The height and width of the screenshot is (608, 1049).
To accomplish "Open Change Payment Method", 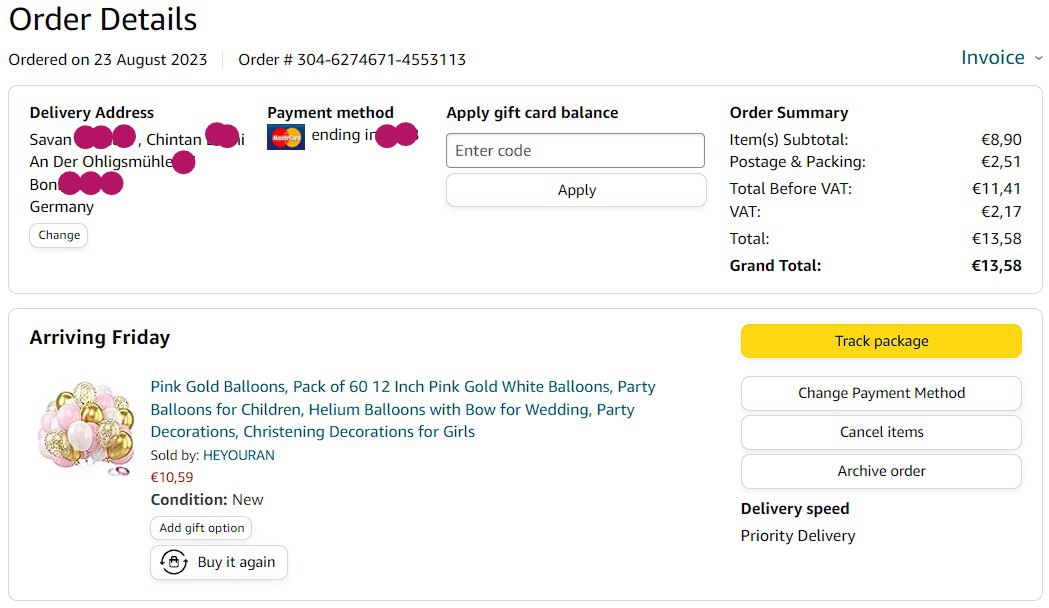I will 881,393.
